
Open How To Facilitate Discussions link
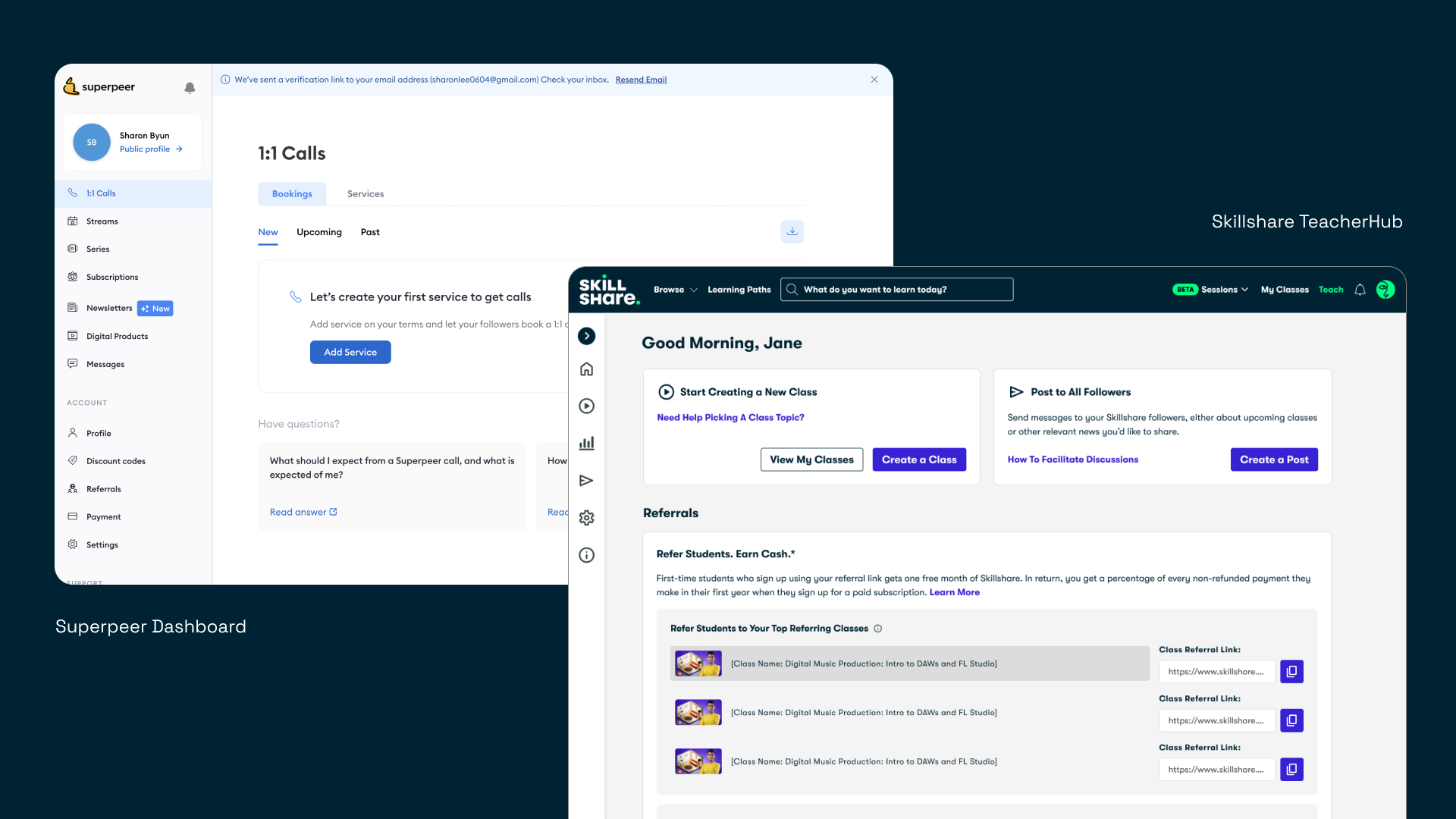pyautogui.click(x=1072, y=460)
